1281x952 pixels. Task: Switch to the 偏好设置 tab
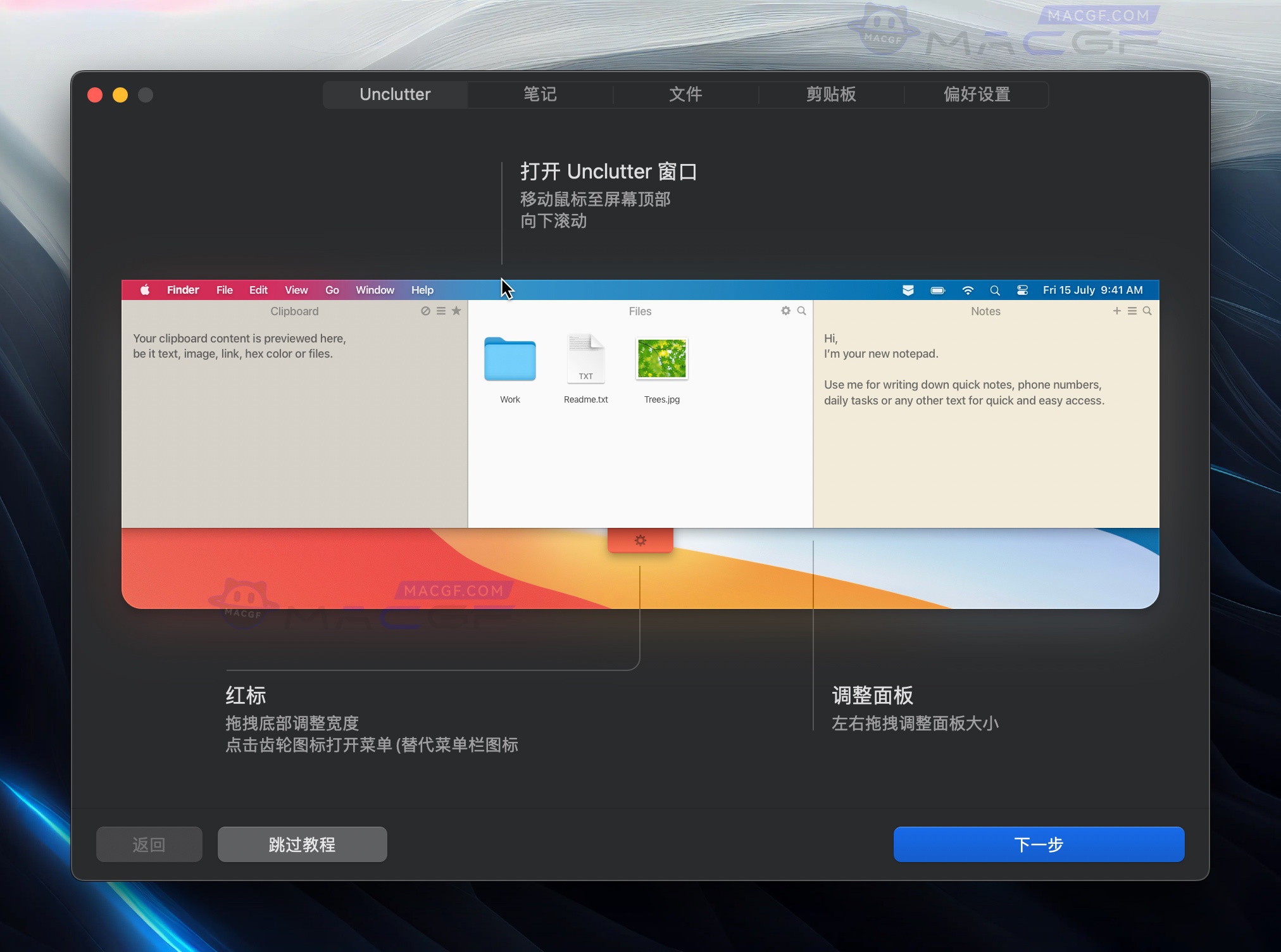click(975, 94)
